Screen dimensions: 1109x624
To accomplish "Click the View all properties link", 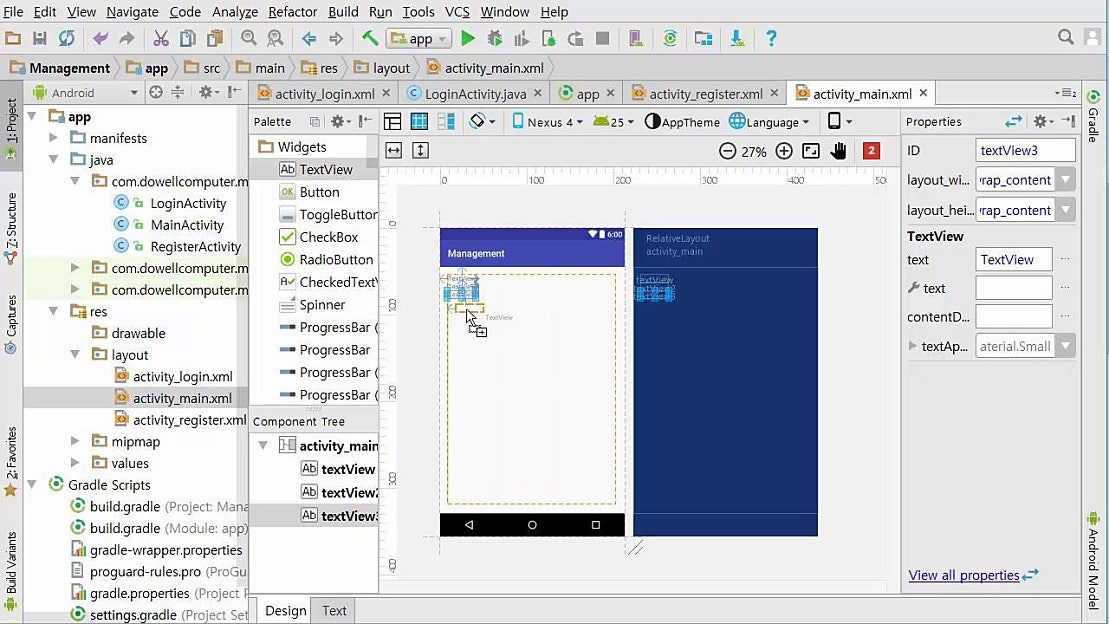I will (964, 576).
